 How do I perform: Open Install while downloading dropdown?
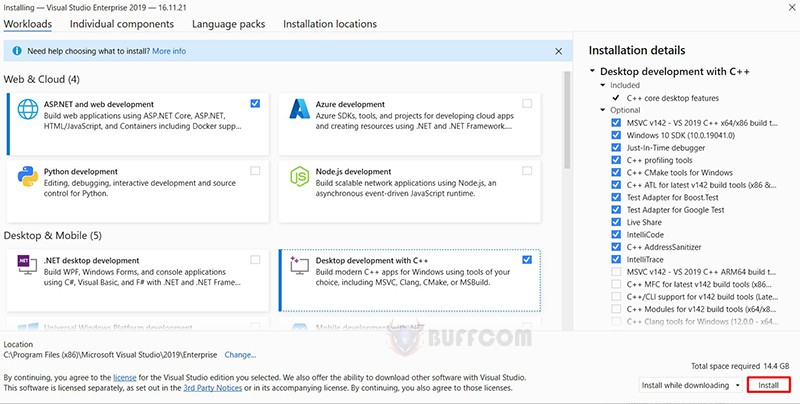[690, 385]
